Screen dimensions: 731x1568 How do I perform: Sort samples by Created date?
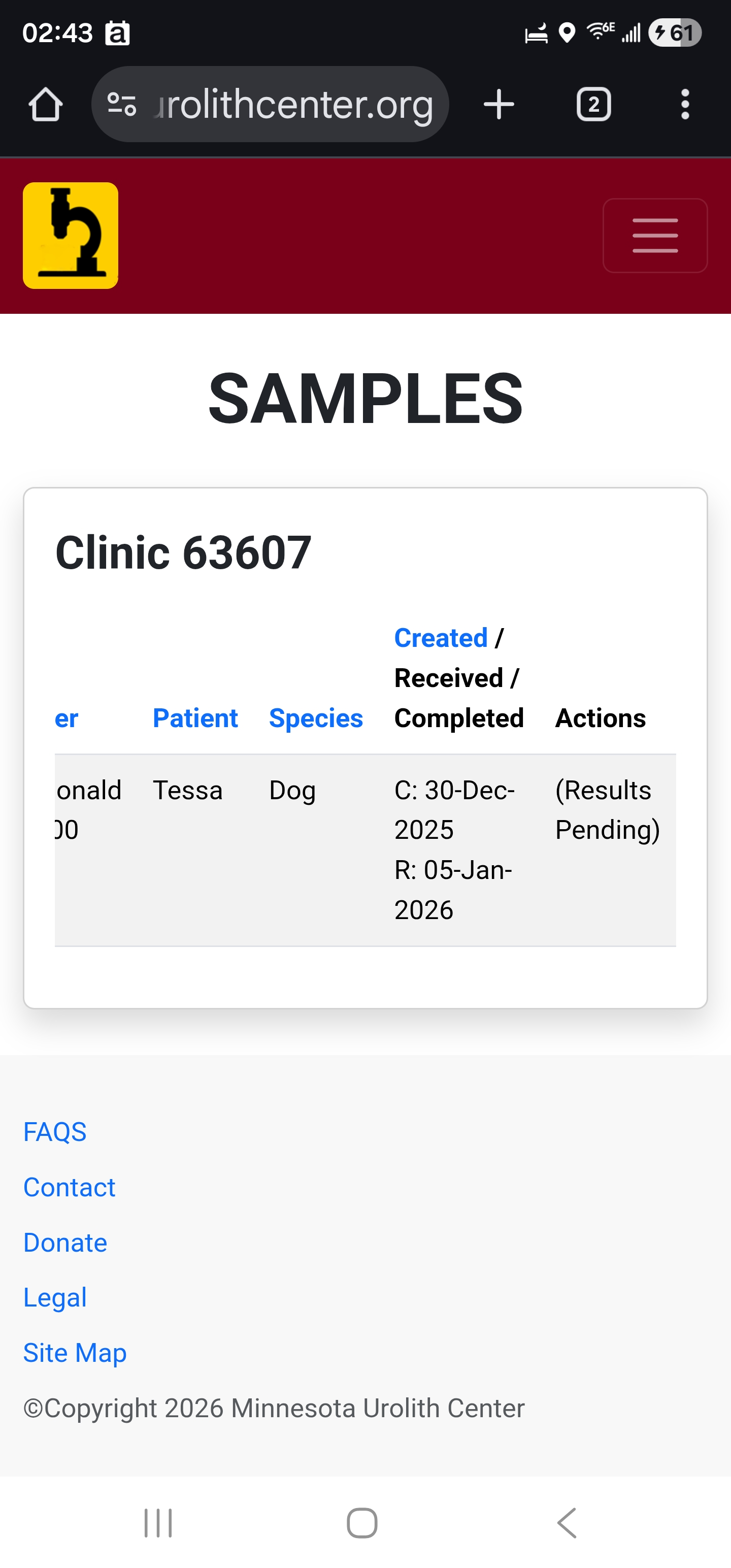click(x=441, y=638)
